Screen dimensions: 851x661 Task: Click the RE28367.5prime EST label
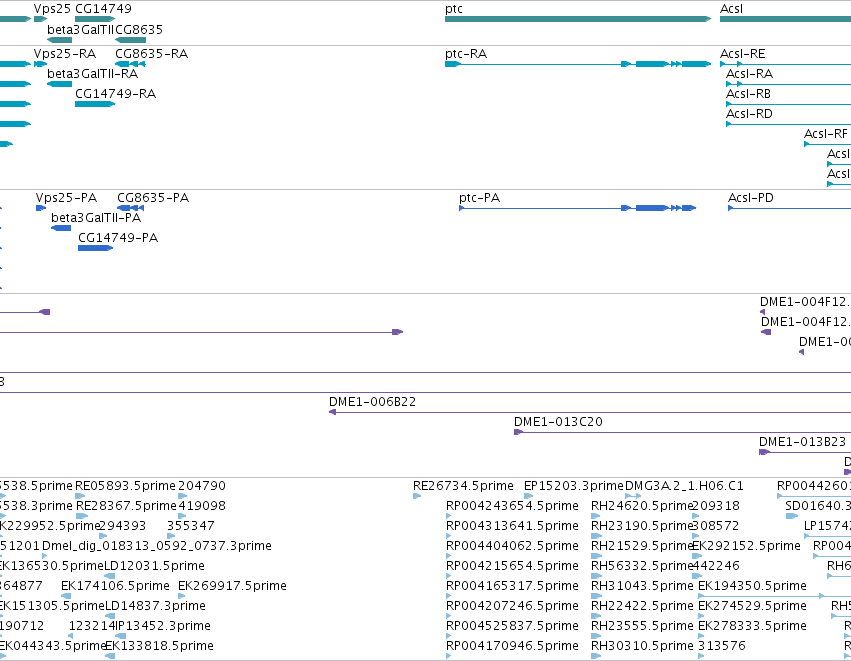point(126,506)
